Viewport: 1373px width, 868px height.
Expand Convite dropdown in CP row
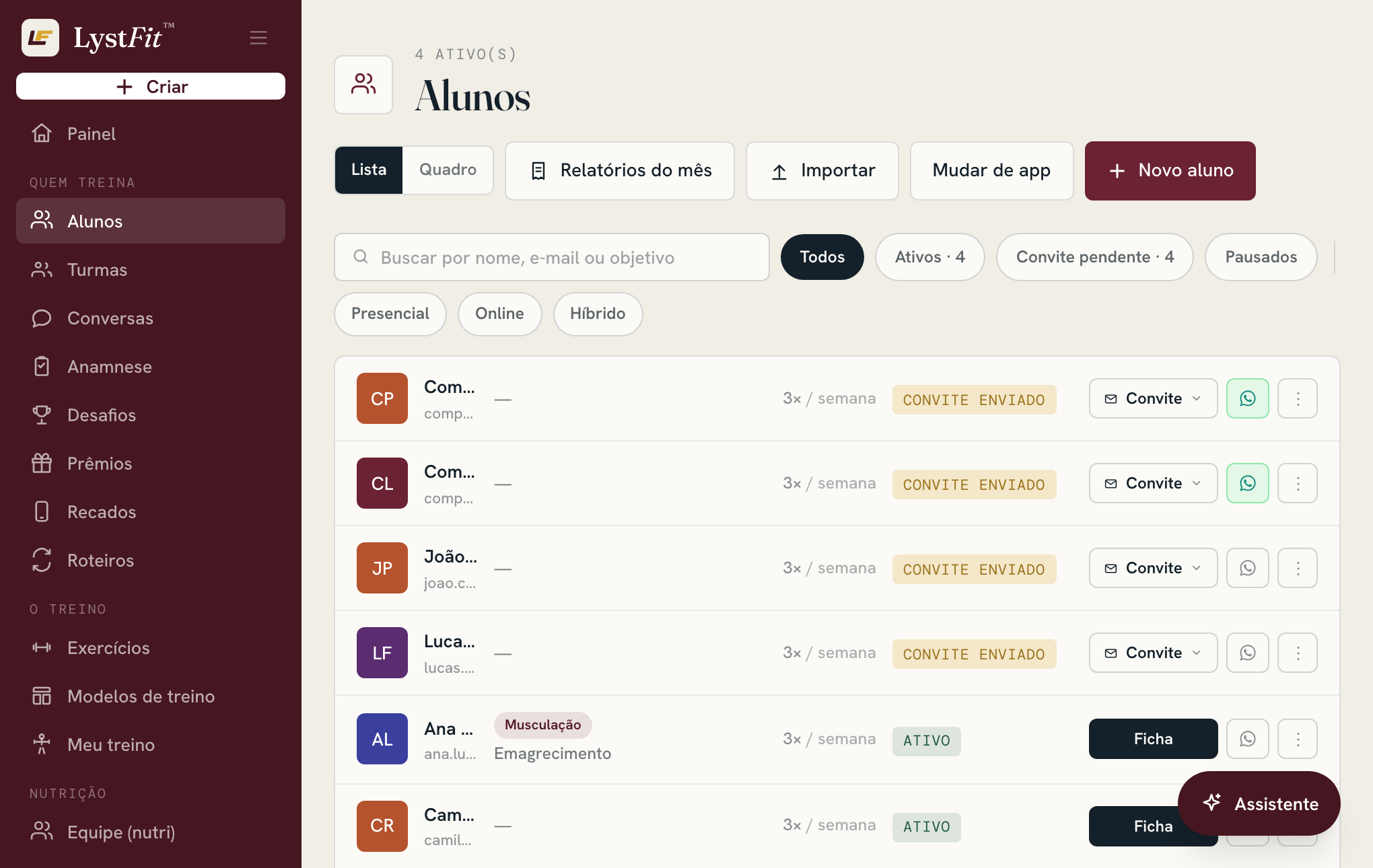1153,398
